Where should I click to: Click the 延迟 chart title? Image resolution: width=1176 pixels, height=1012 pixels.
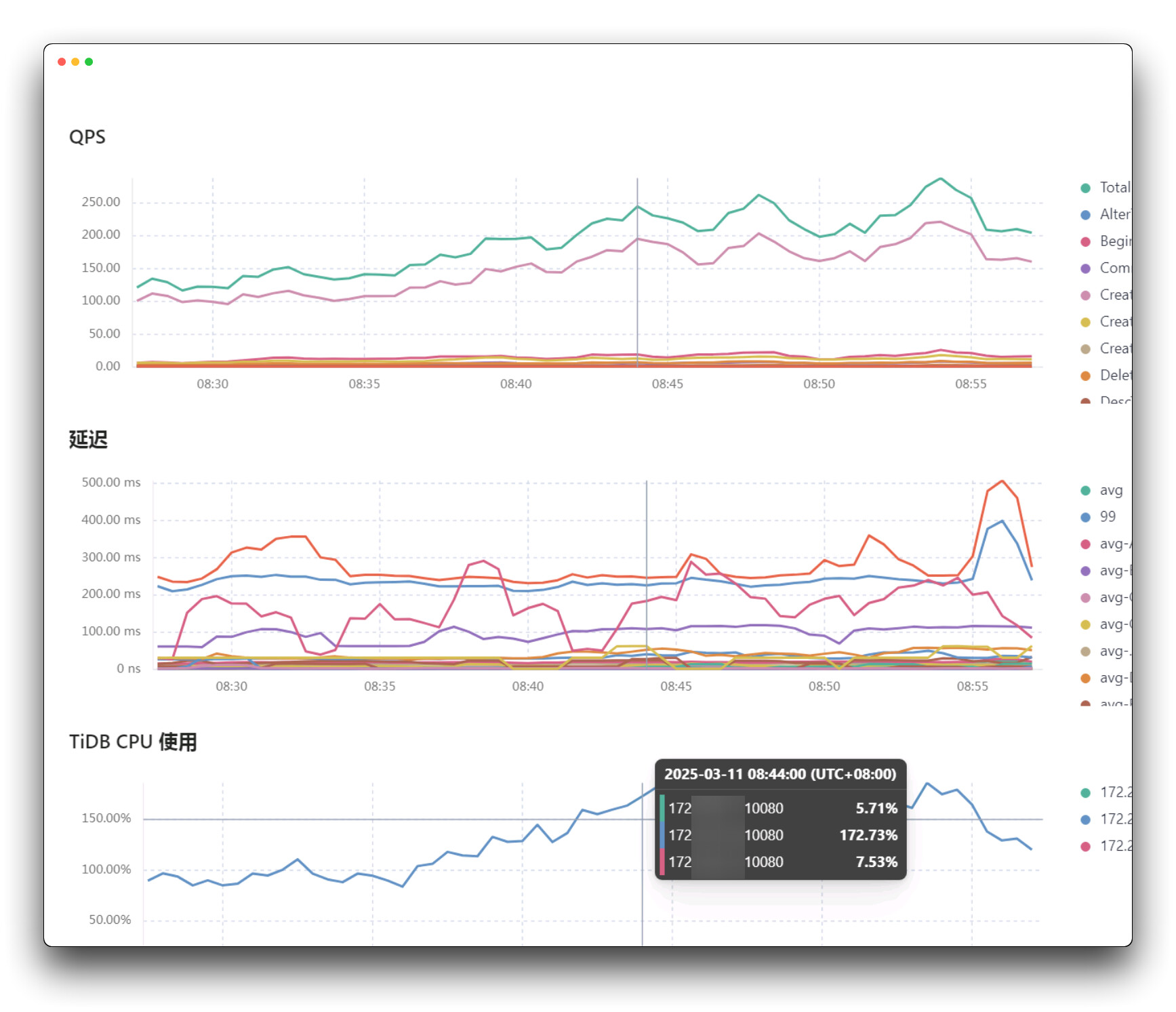[88, 439]
